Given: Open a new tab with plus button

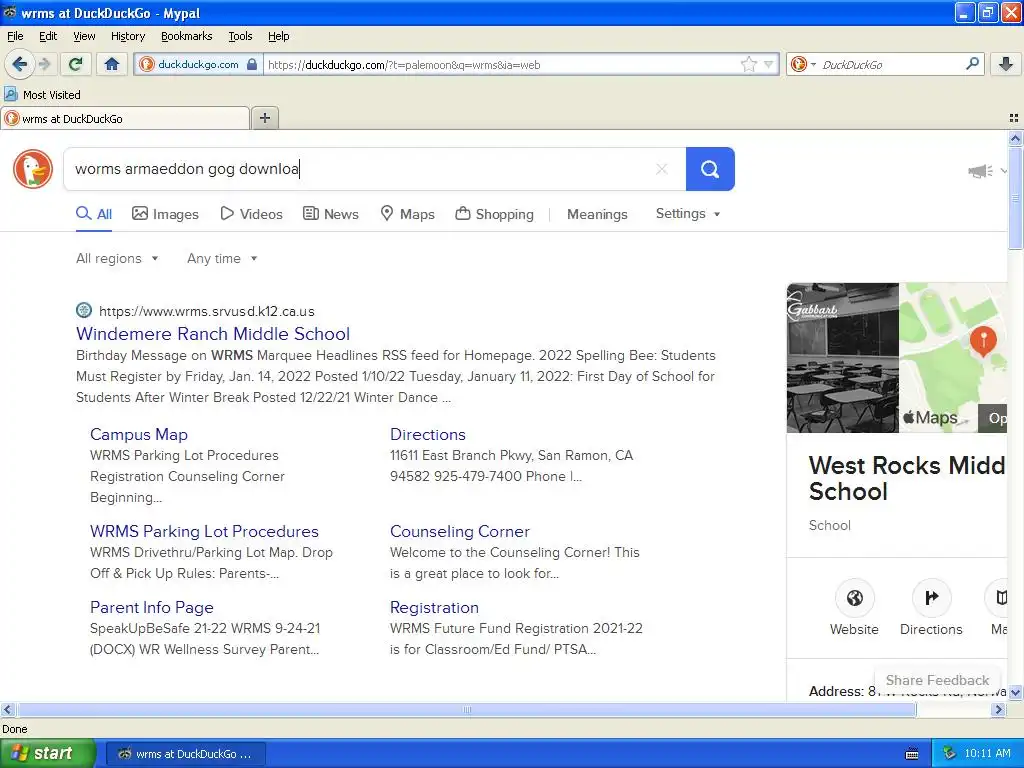Looking at the screenshot, I should 265,118.
